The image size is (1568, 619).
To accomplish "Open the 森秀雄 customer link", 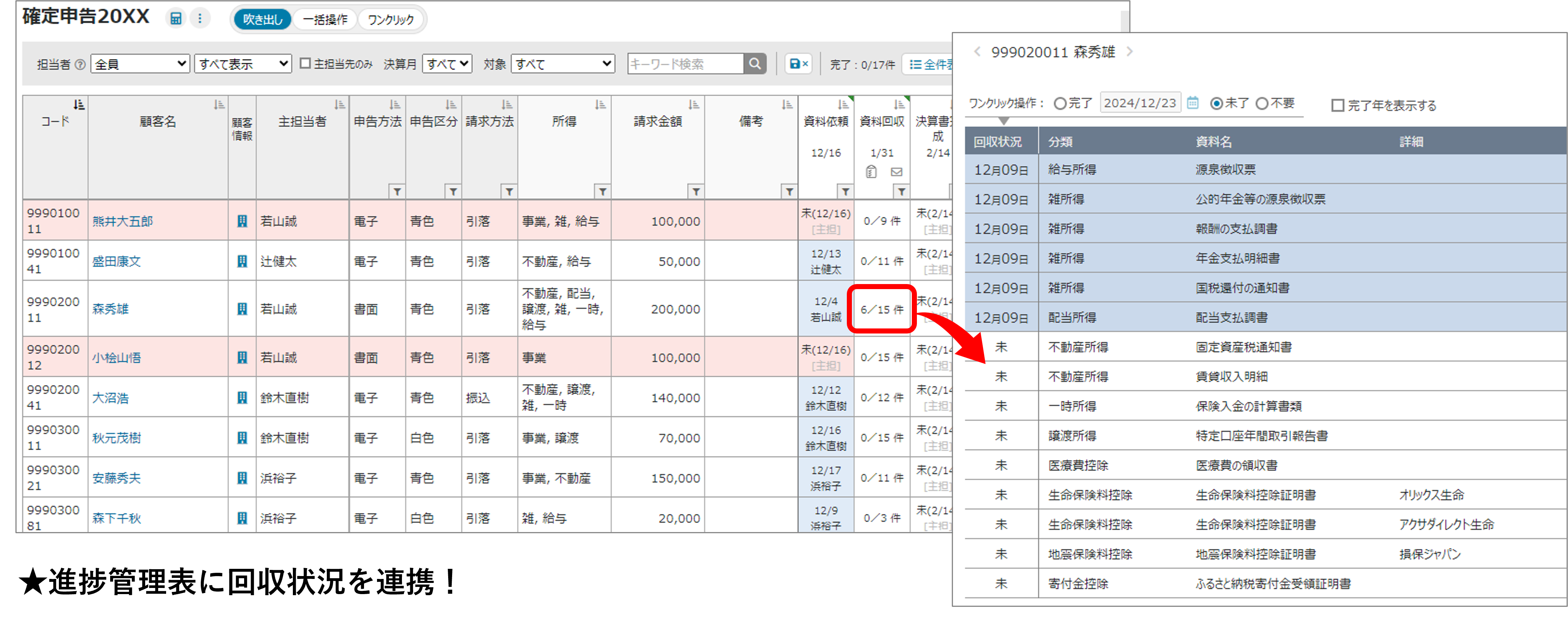I will tap(111, 309).
